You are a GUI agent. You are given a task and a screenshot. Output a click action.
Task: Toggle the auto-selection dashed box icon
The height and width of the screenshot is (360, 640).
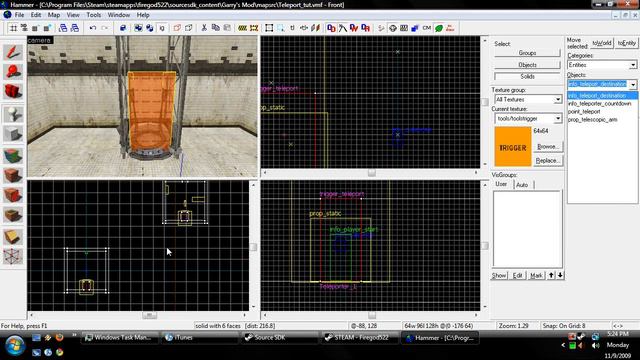click(281, 28)
